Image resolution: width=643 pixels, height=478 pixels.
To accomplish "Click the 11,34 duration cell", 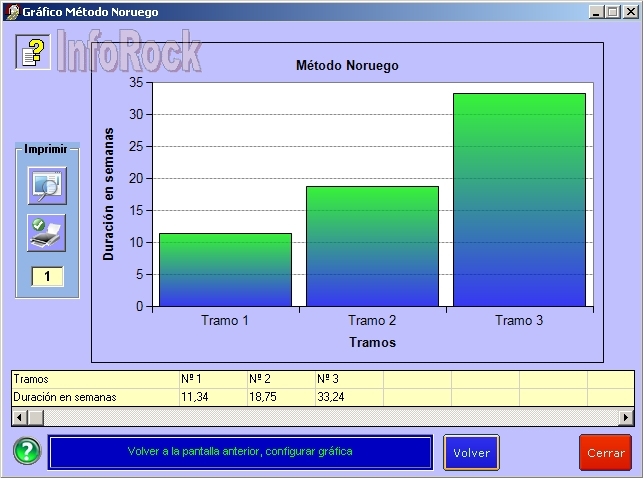I will [212, 397].
